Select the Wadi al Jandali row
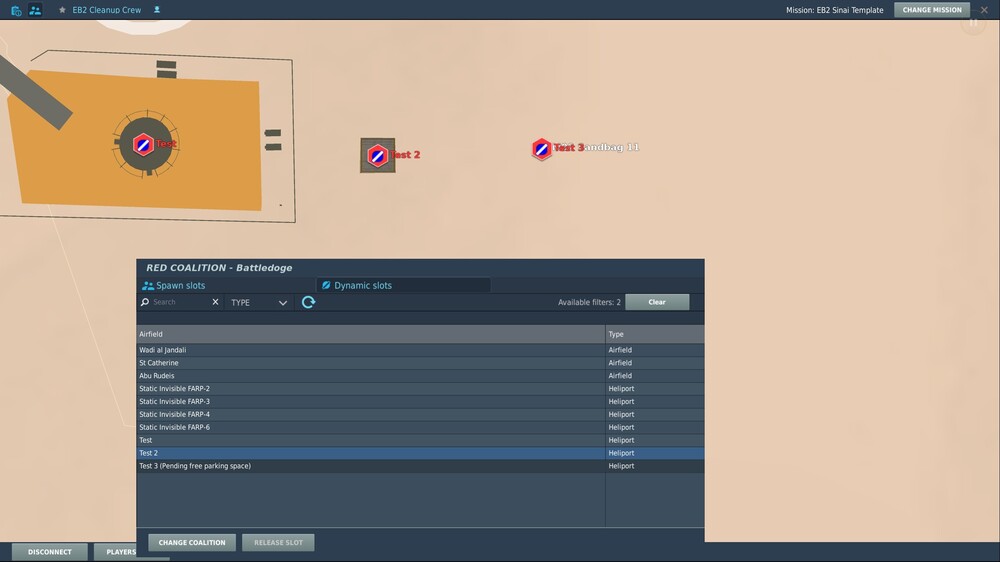 [x=420, y=350]
